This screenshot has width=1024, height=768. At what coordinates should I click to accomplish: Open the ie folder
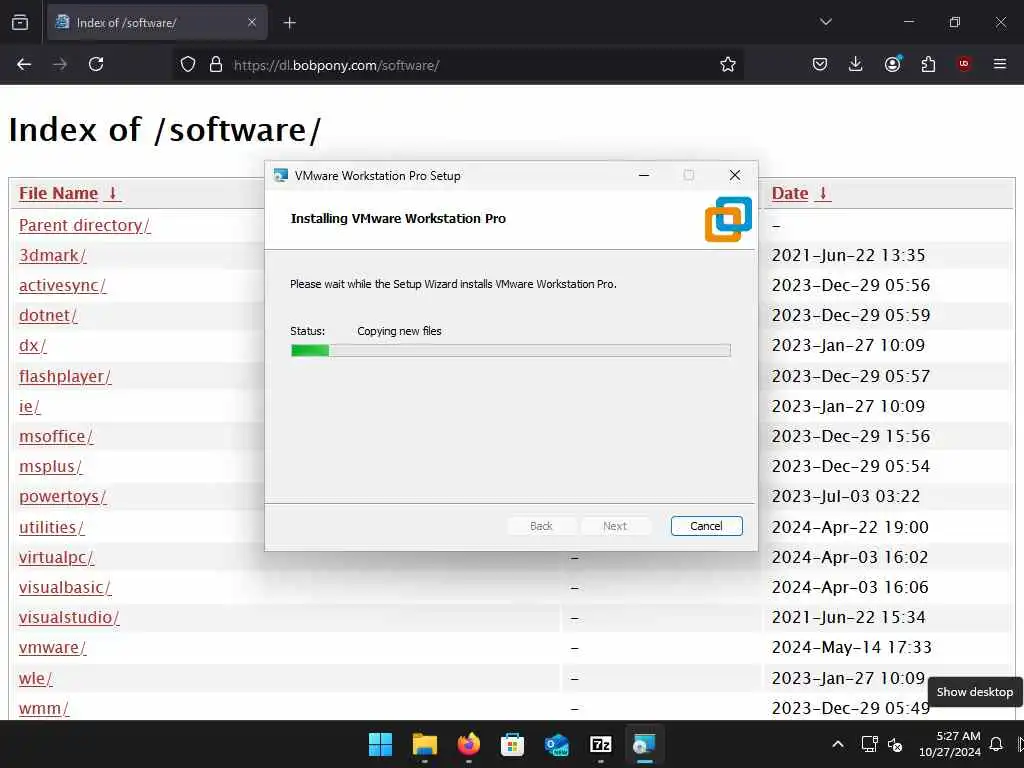(x=29, y=407)
